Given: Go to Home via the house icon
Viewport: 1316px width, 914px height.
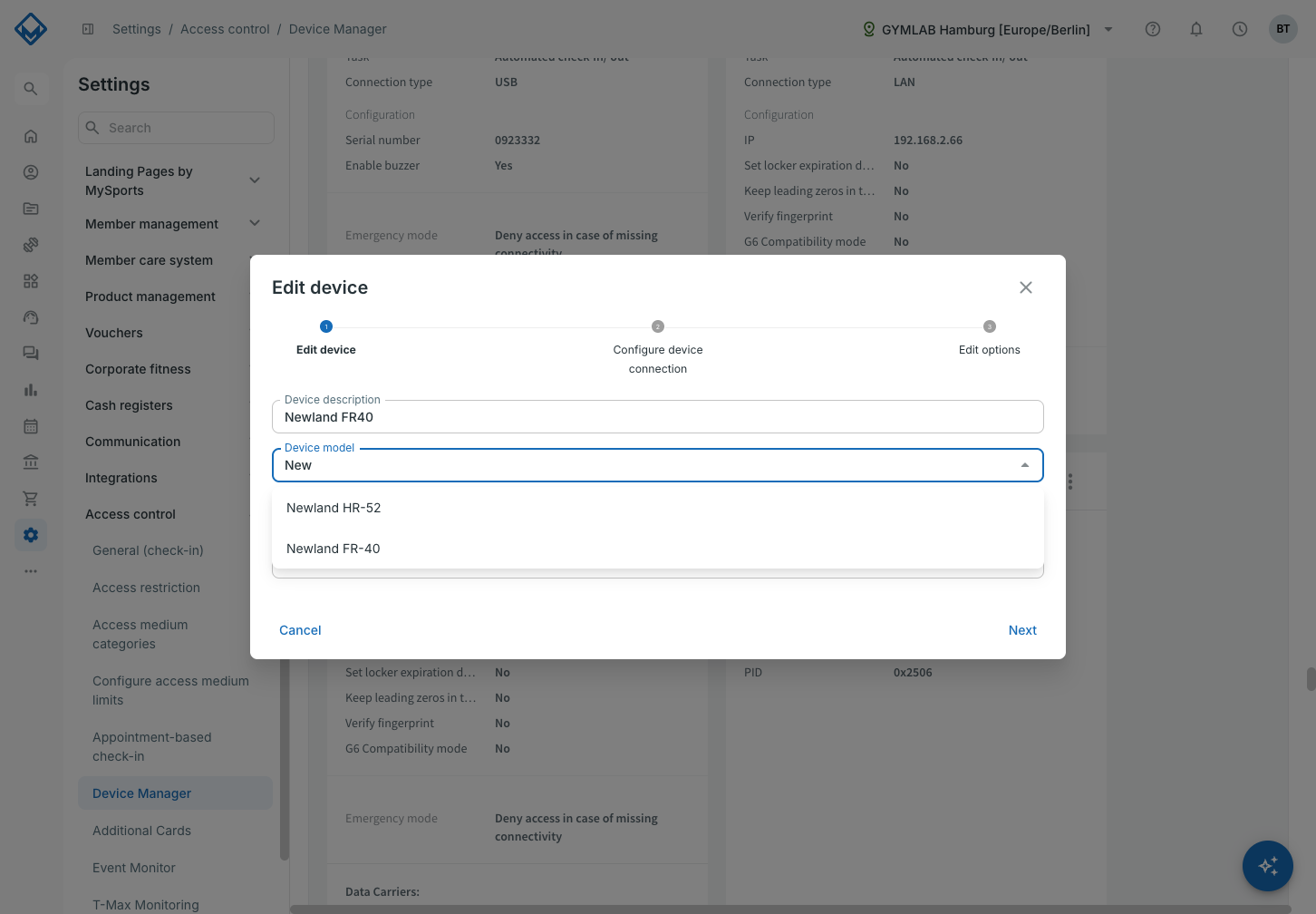Looking at the screenshot, I should pos(31,136).
